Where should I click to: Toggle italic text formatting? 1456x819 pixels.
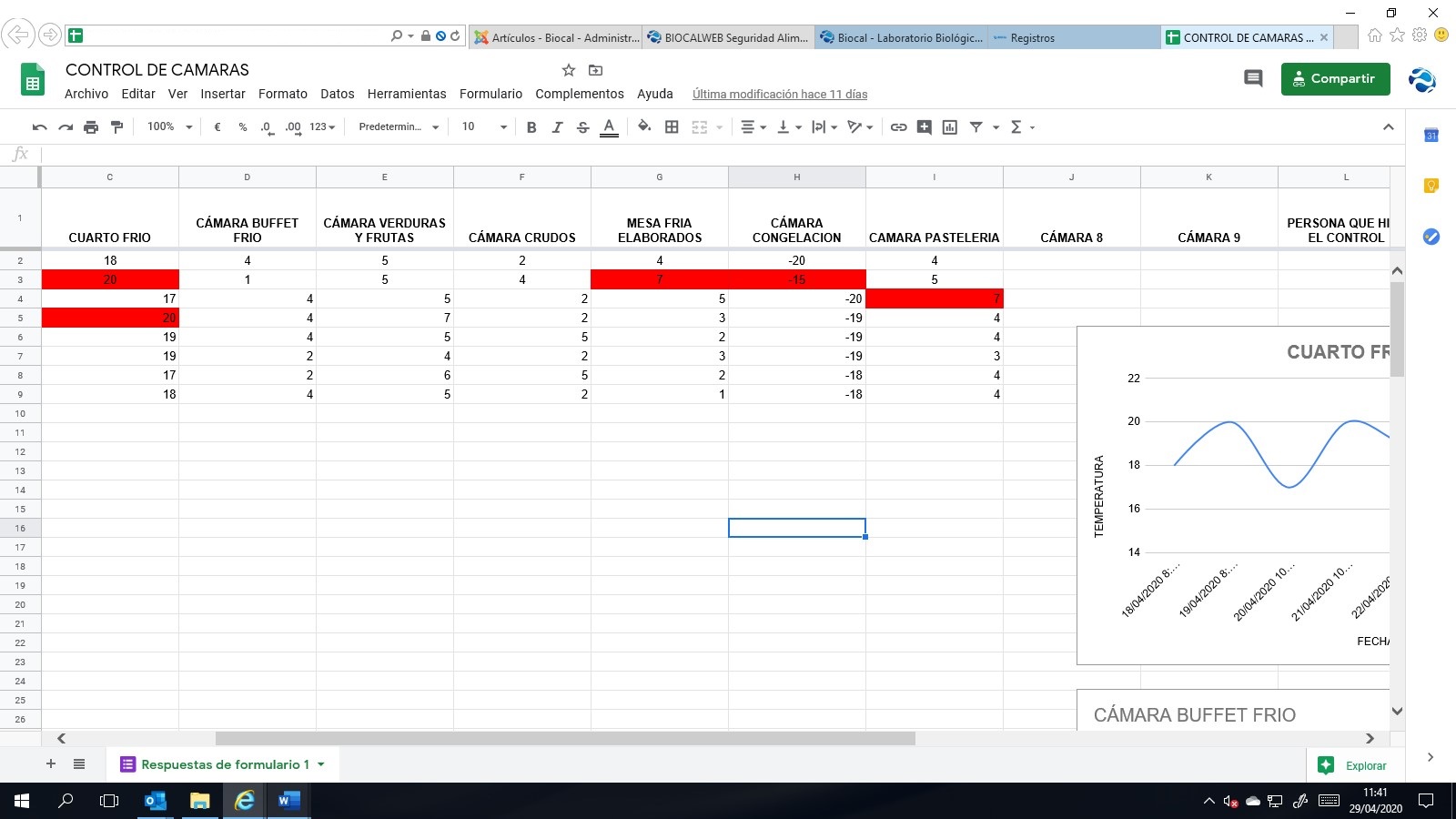pos(557,127)
